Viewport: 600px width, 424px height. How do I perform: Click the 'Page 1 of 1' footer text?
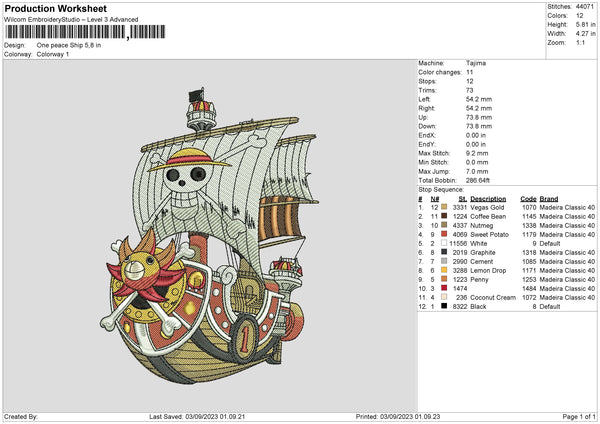tap(579, 416)
